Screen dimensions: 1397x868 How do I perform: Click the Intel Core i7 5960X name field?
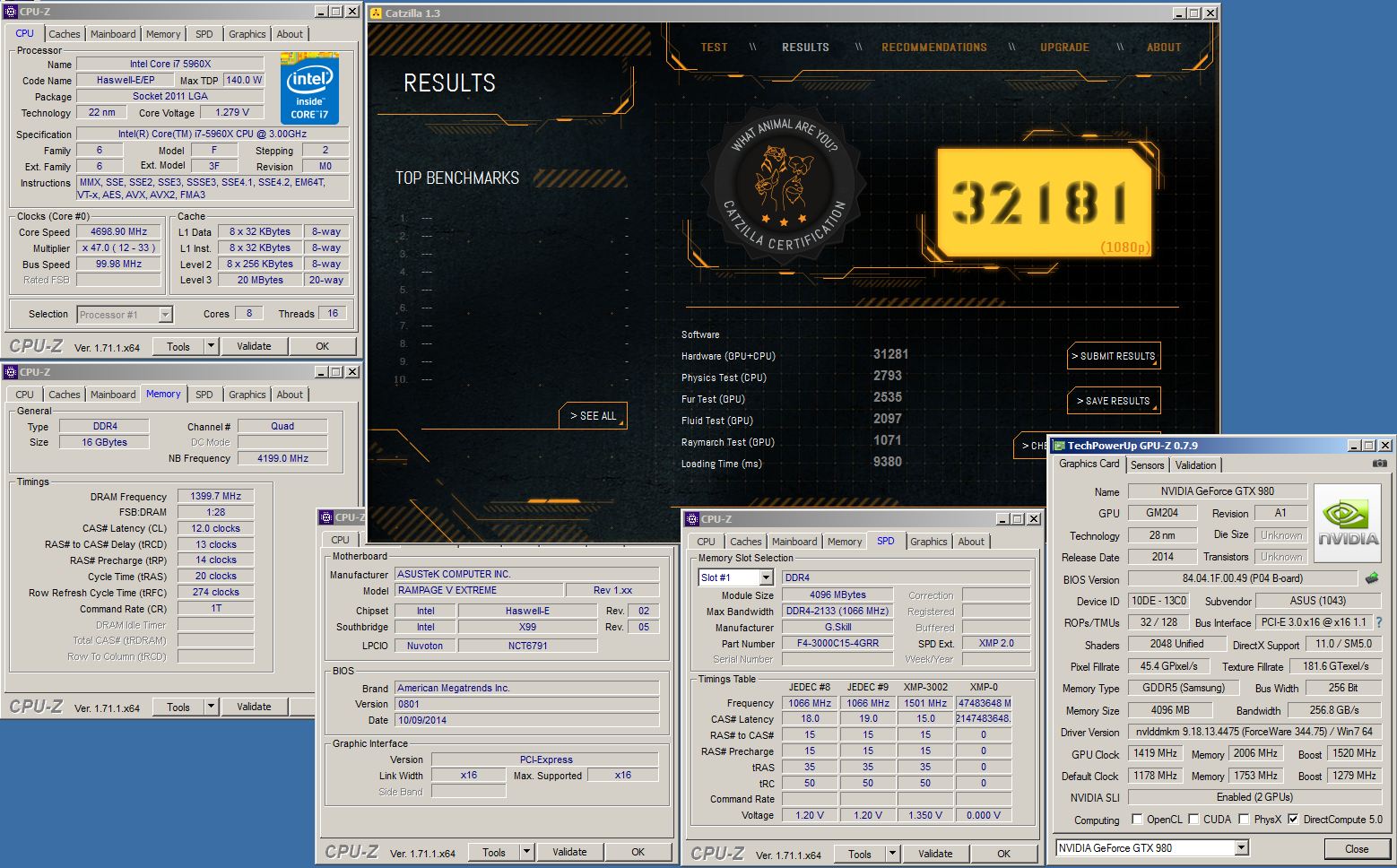pos(169,64)
